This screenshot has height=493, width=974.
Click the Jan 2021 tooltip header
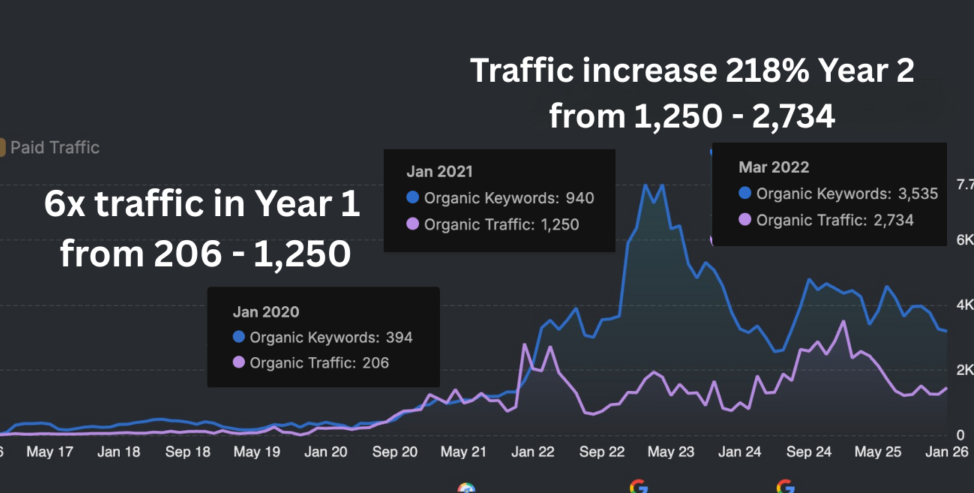[x=439, y=171]
